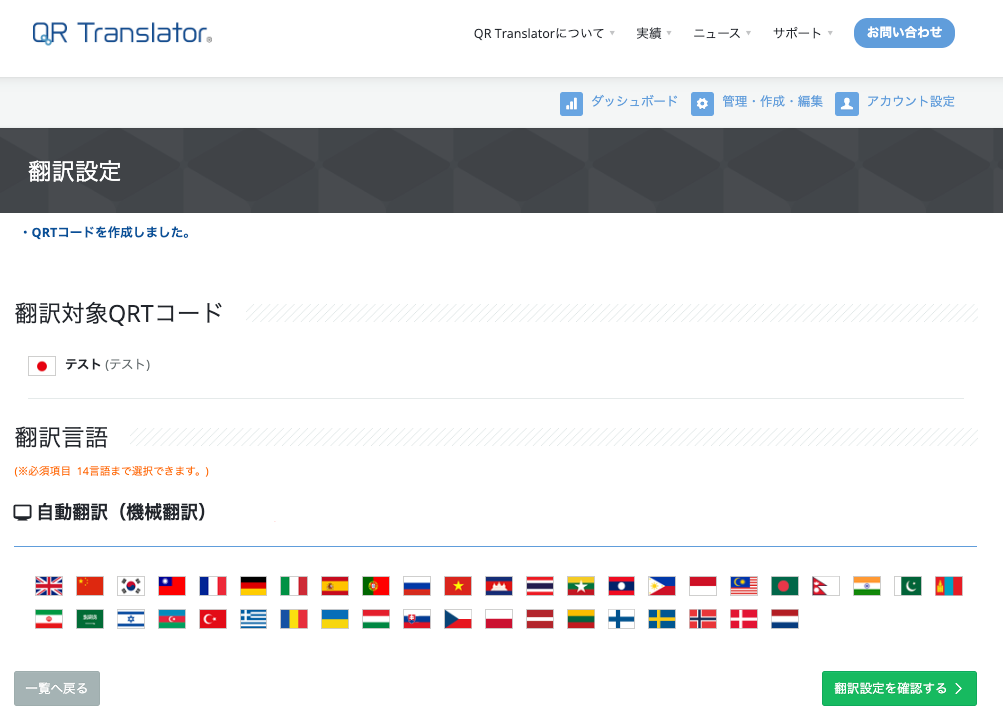Expand the ニュース menu

click(x=722, y=33)
